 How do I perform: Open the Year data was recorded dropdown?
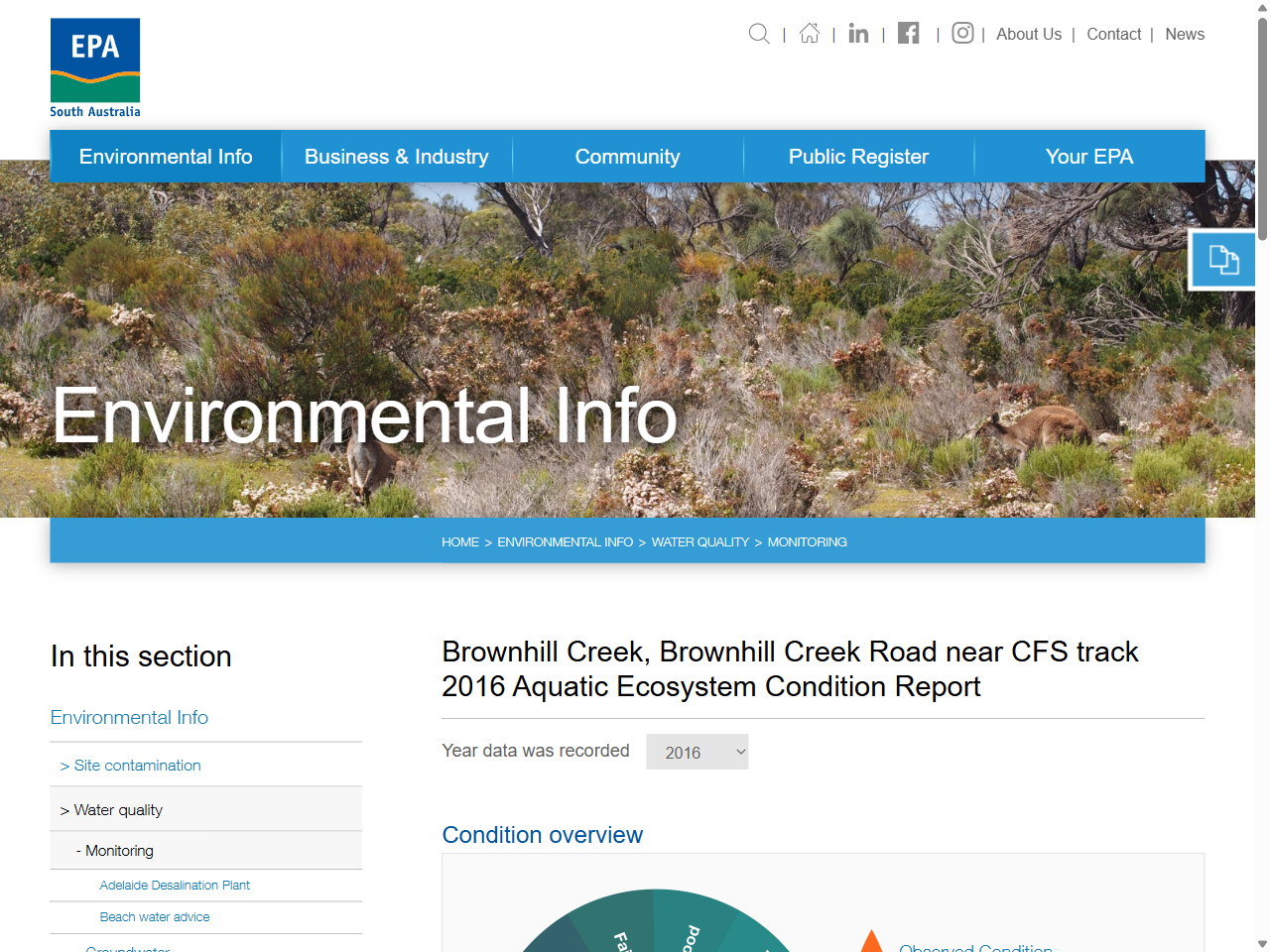(697, 752)
